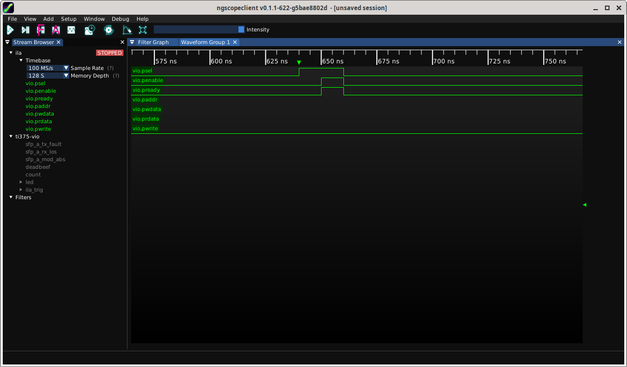This screenshot has width=627, height=367.
Task: Open the Stream Browser dock options triangle
Action: (7, 42)
